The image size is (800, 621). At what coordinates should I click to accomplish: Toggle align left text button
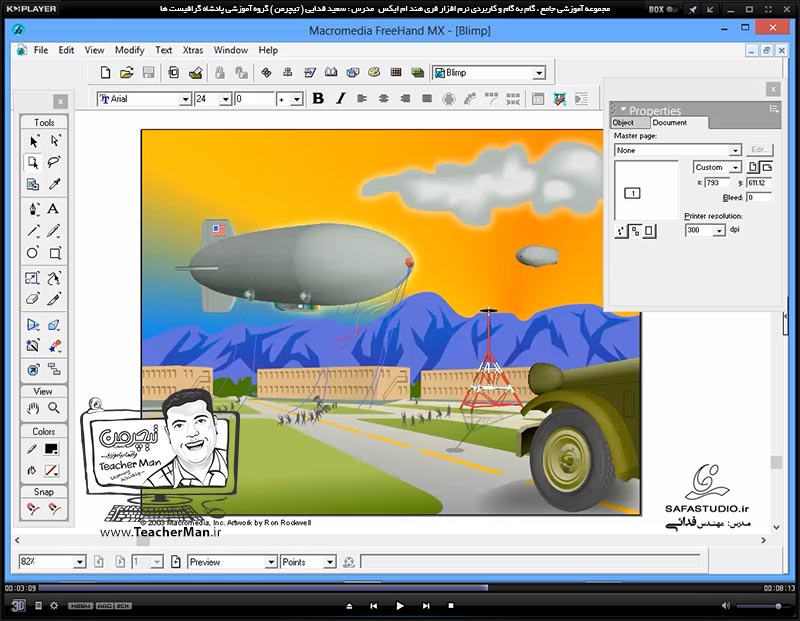click(362, 98)
